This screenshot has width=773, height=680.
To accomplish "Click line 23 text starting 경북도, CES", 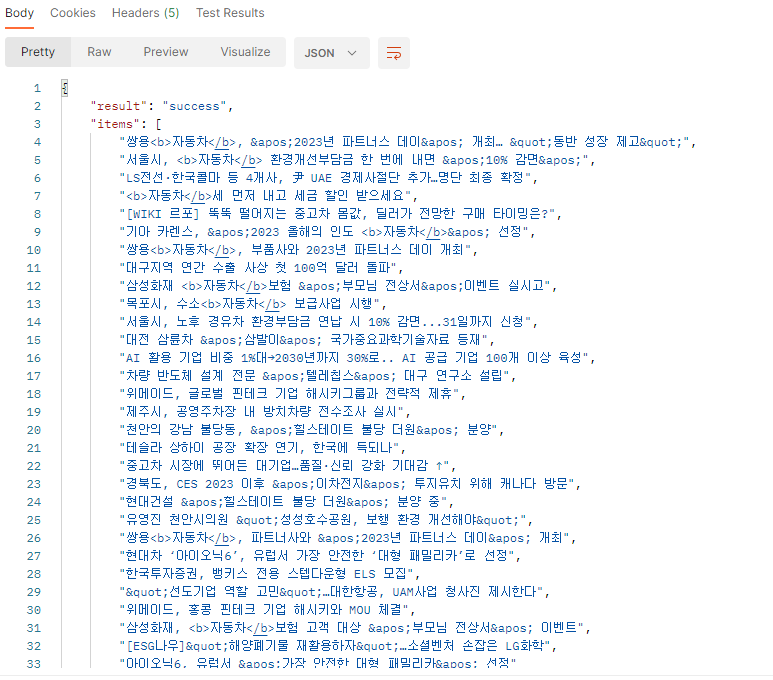I will (347, 484).
